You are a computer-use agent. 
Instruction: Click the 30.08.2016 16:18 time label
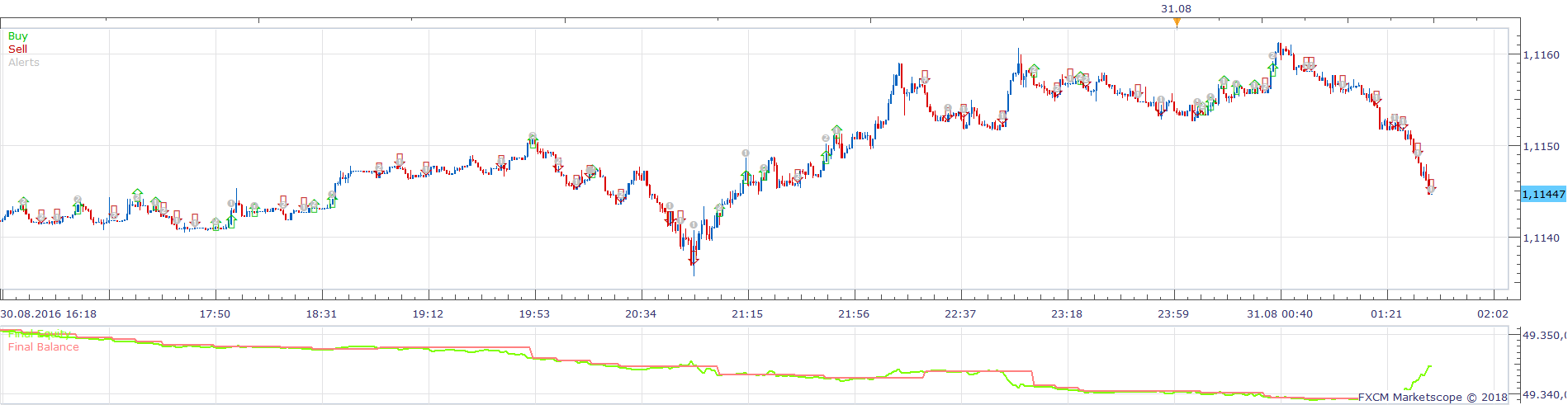point(49,314)
